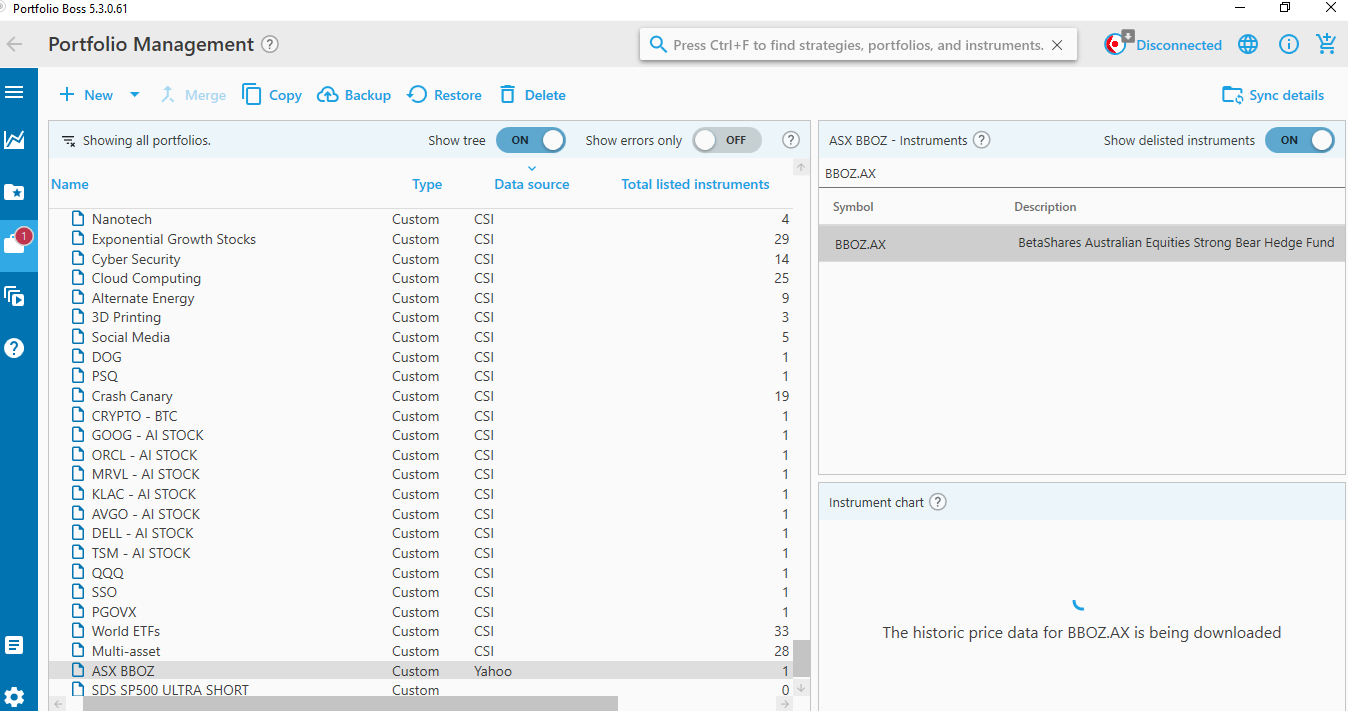Expand the New button dropdown arrow
The height and width of the screenshot is (711, 1348).
[x=134, y=95]
